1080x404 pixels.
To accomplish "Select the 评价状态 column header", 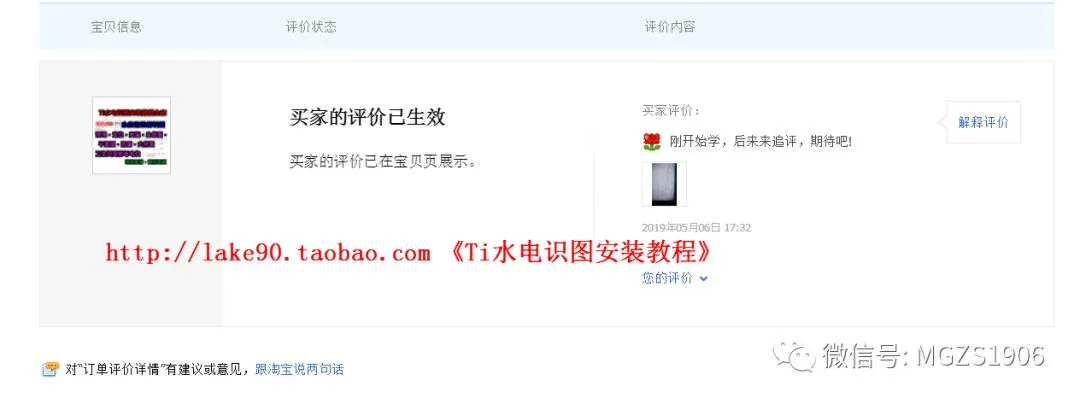I will (x=311, y=27).
